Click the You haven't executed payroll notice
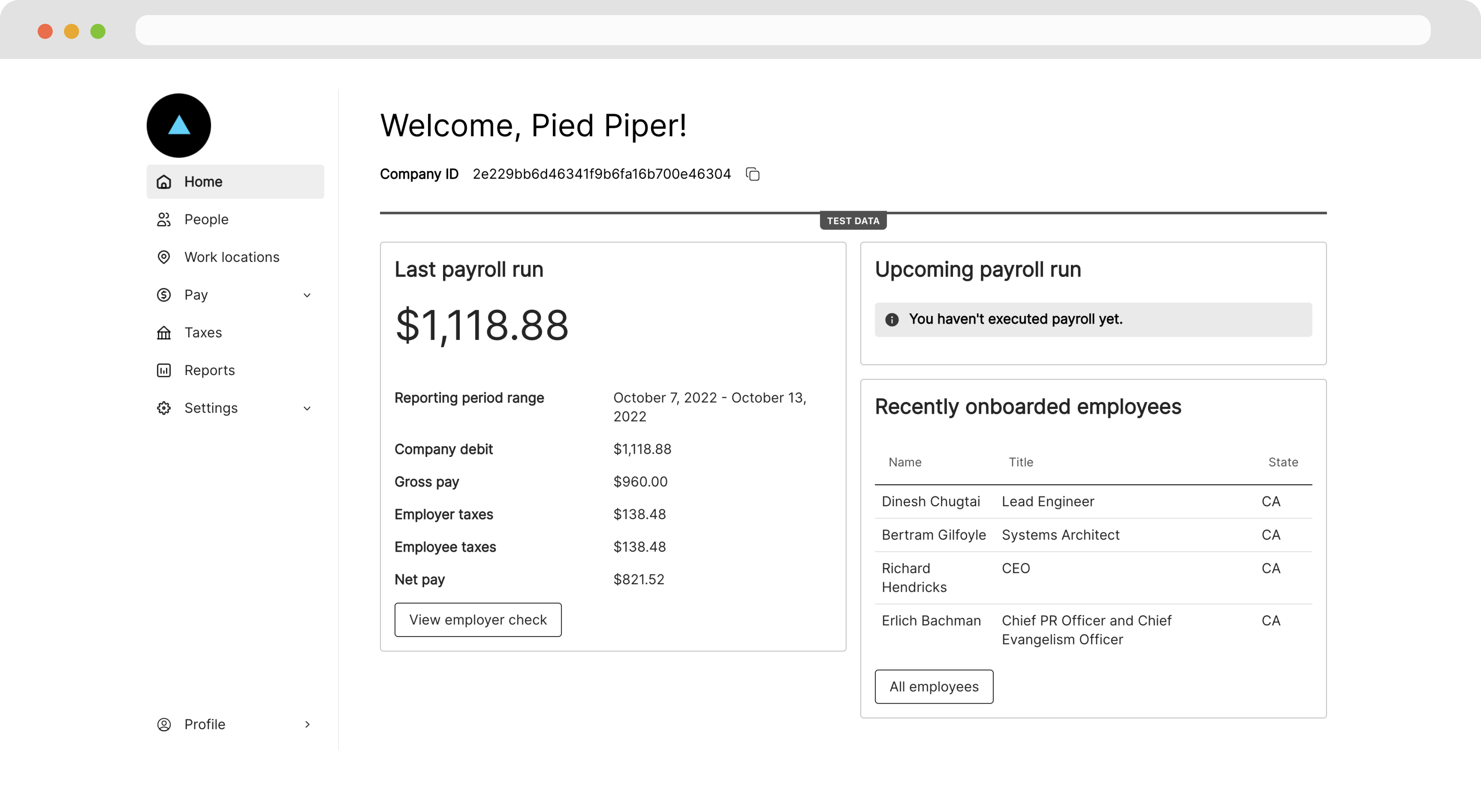This screenshot has width=1481, height=812. [1093, 320]
